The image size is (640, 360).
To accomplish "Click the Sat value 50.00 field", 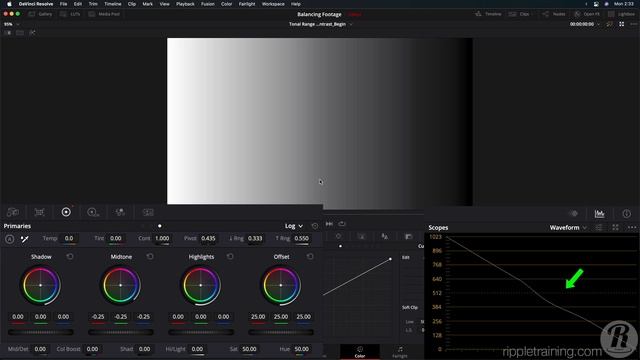I will (x=249, y=349).
